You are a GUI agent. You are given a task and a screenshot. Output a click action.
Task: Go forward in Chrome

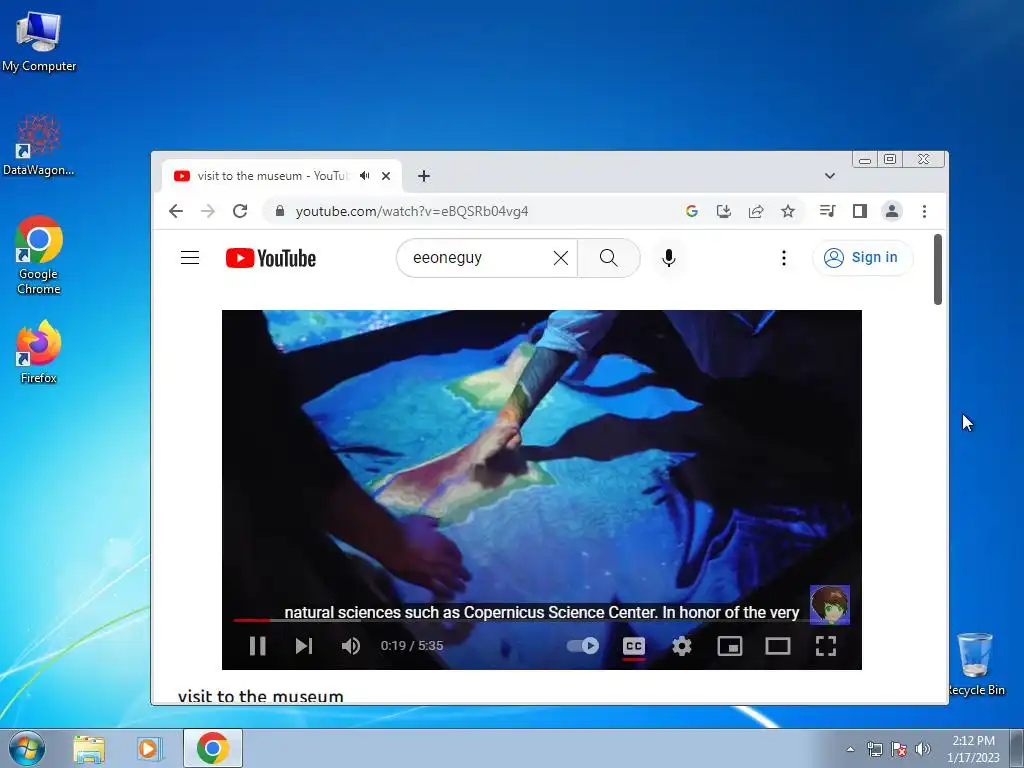(208, 211)
